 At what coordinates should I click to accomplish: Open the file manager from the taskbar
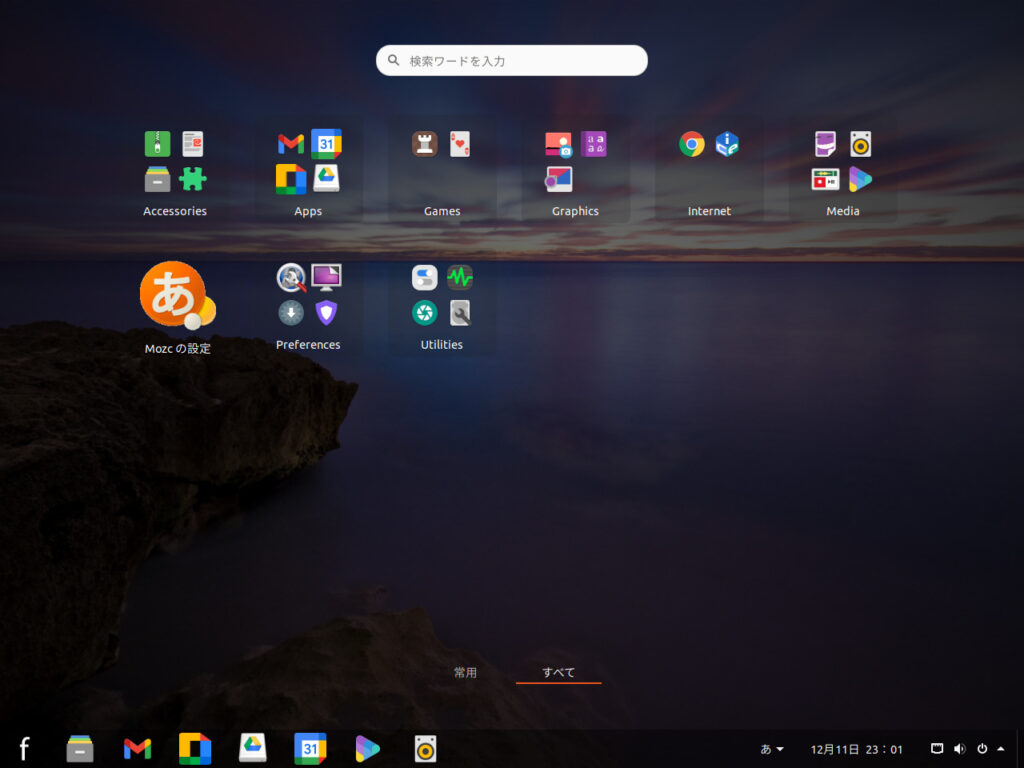[79, 747]
